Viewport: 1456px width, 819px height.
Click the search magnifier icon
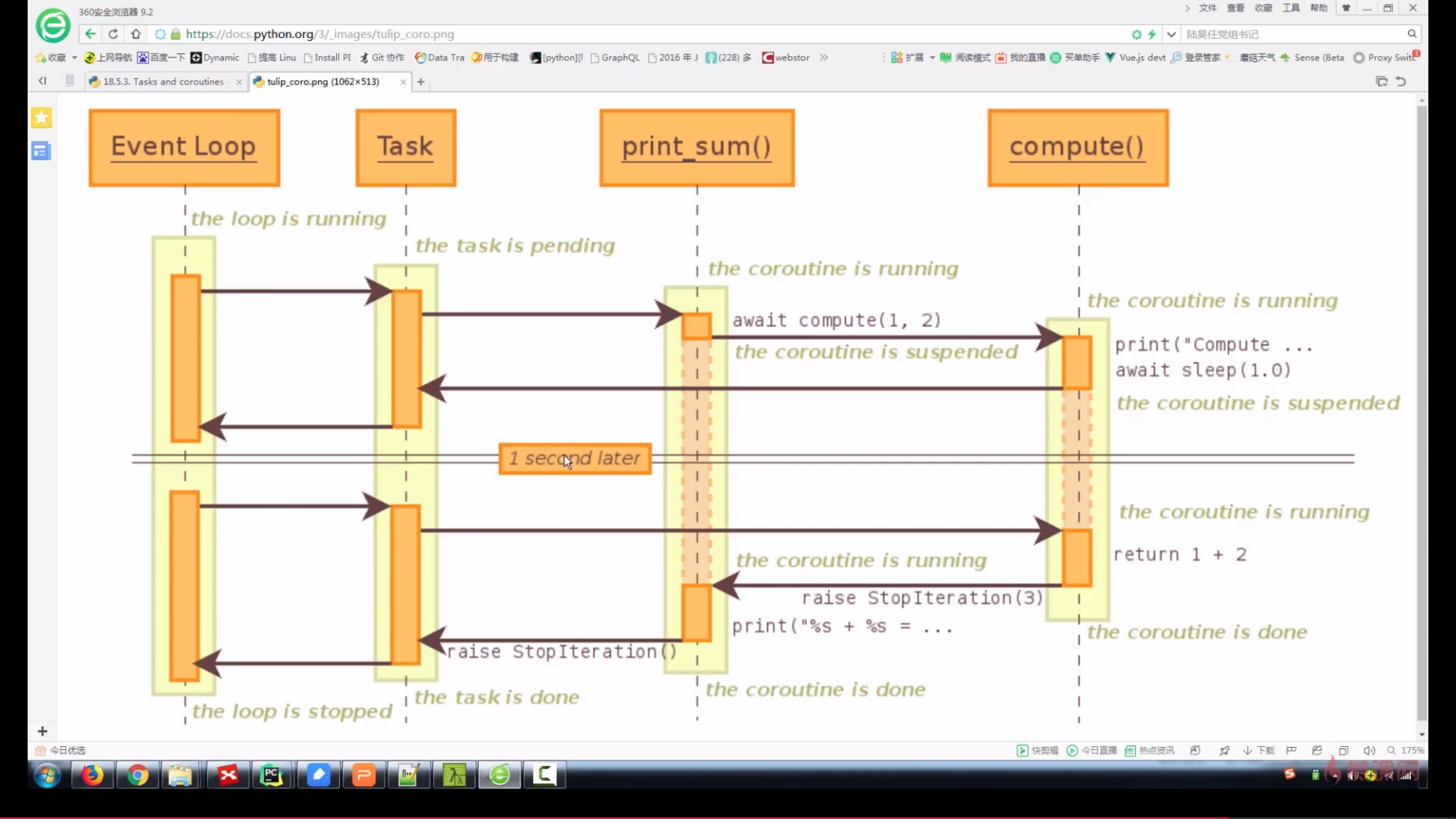coord(1412,33)
